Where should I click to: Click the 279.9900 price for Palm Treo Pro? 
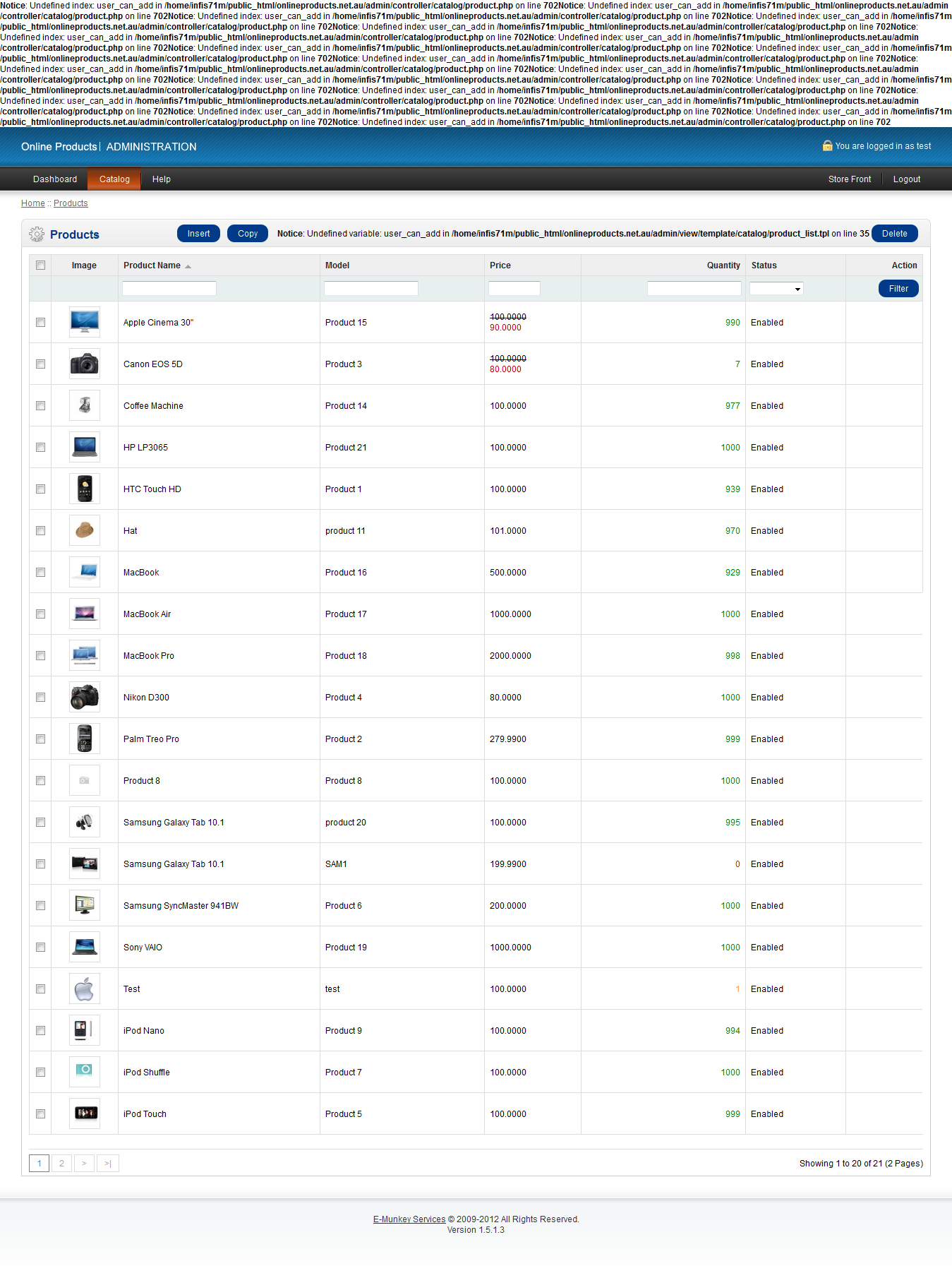508,739
